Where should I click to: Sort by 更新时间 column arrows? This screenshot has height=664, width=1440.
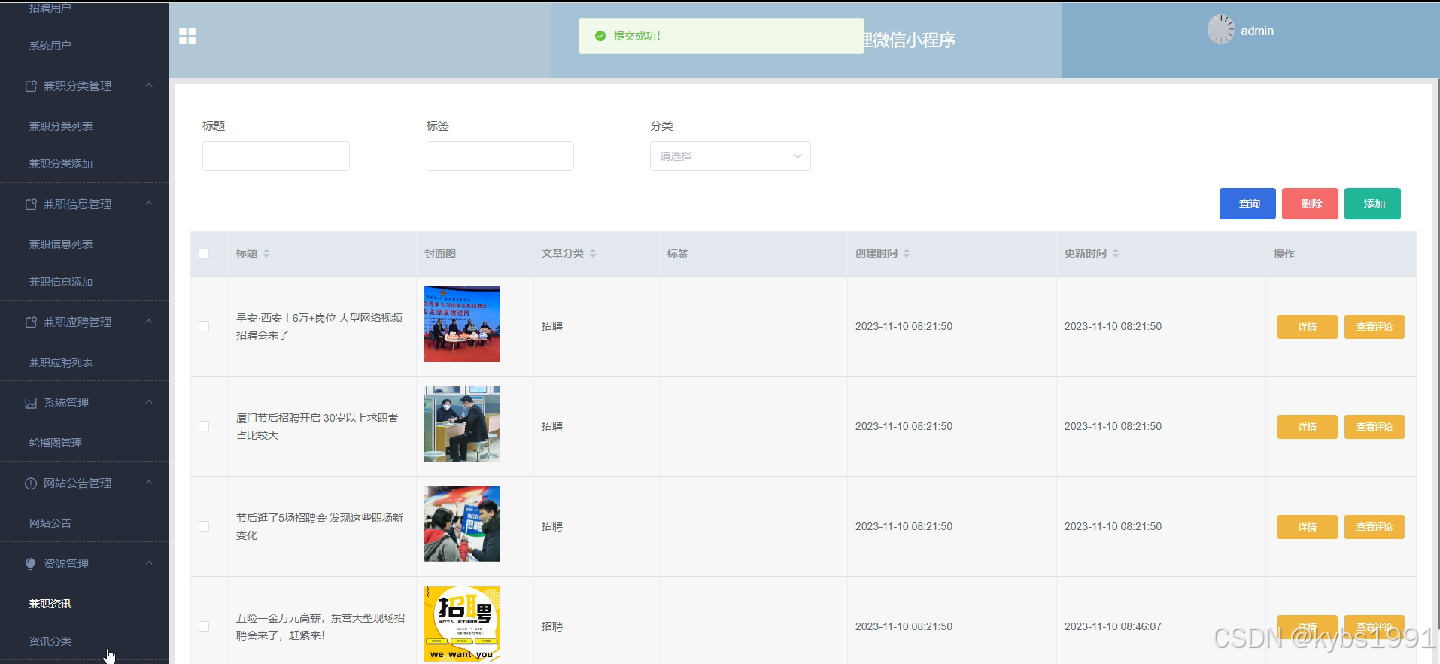pos(1115,254)
